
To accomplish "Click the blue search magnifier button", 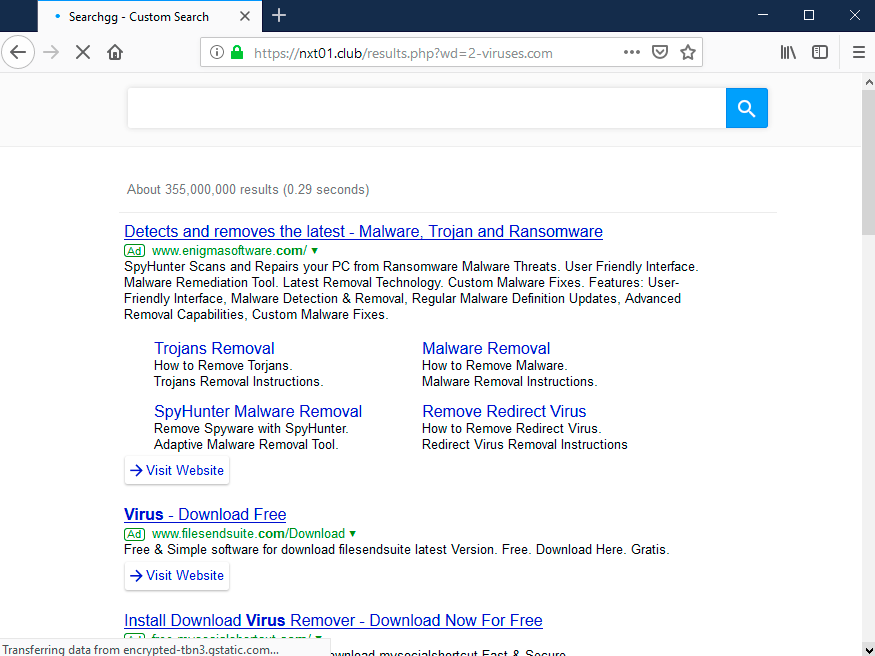I will point(746,108).
